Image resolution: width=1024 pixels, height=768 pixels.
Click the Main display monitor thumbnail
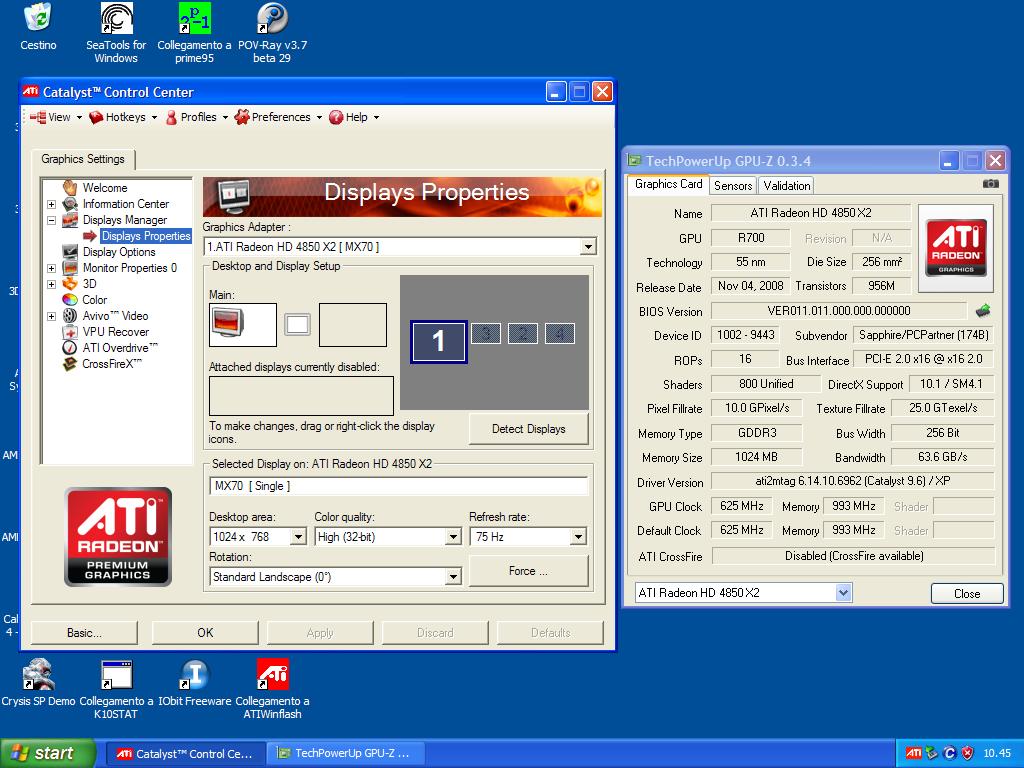coord(242,325)
